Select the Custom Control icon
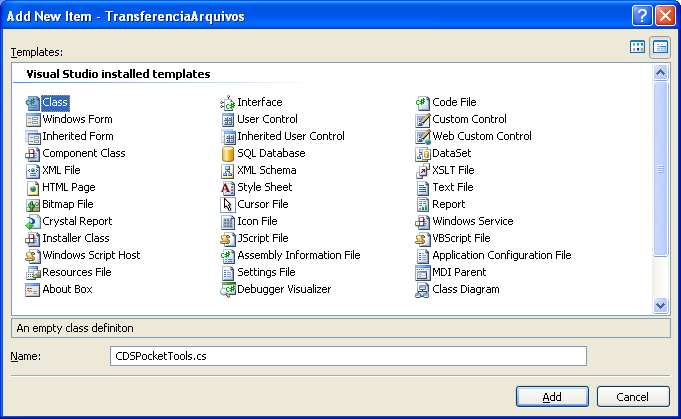The image size is (681, 419). click(x=423, y=120)
